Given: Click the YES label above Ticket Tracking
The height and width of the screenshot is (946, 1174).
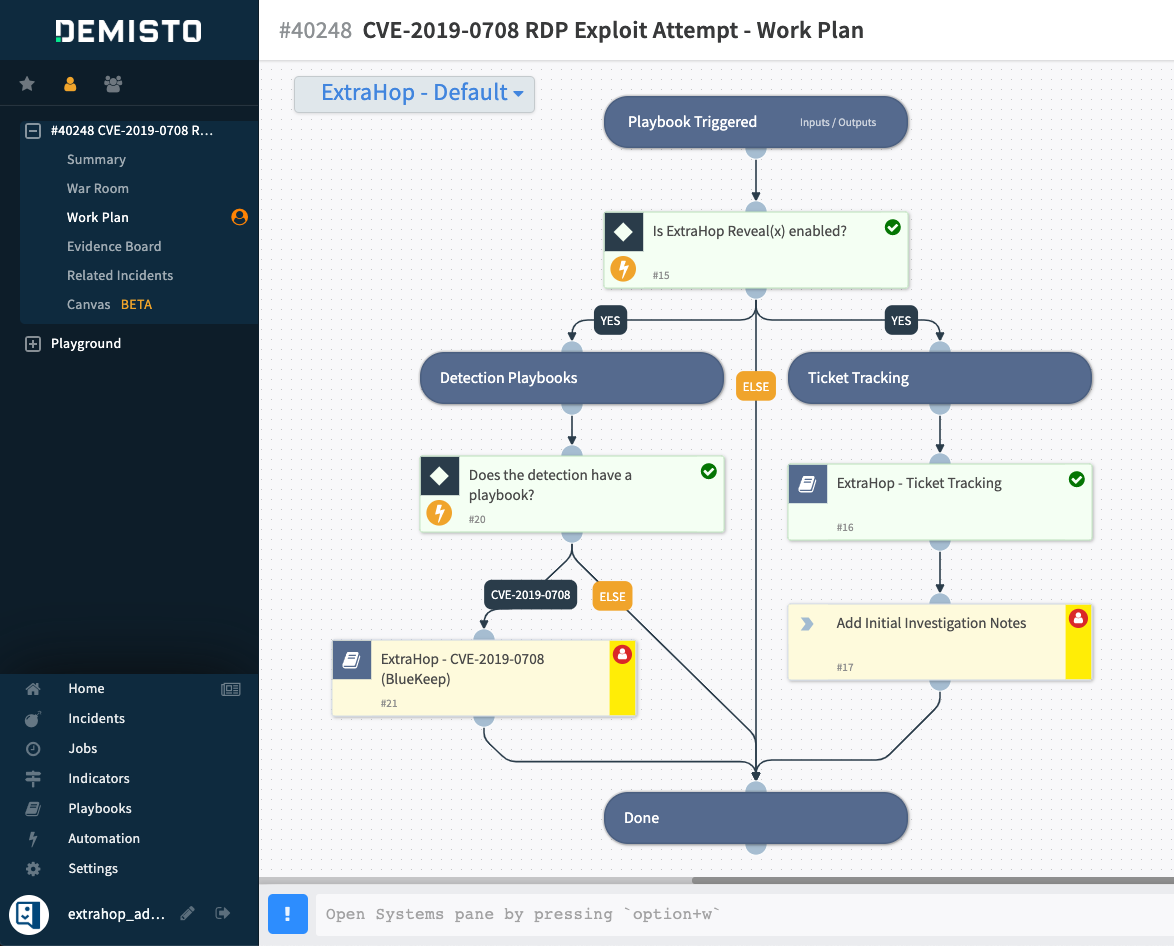Looking at the screenshot, I should pyautogui.click(x=901, y=321).
